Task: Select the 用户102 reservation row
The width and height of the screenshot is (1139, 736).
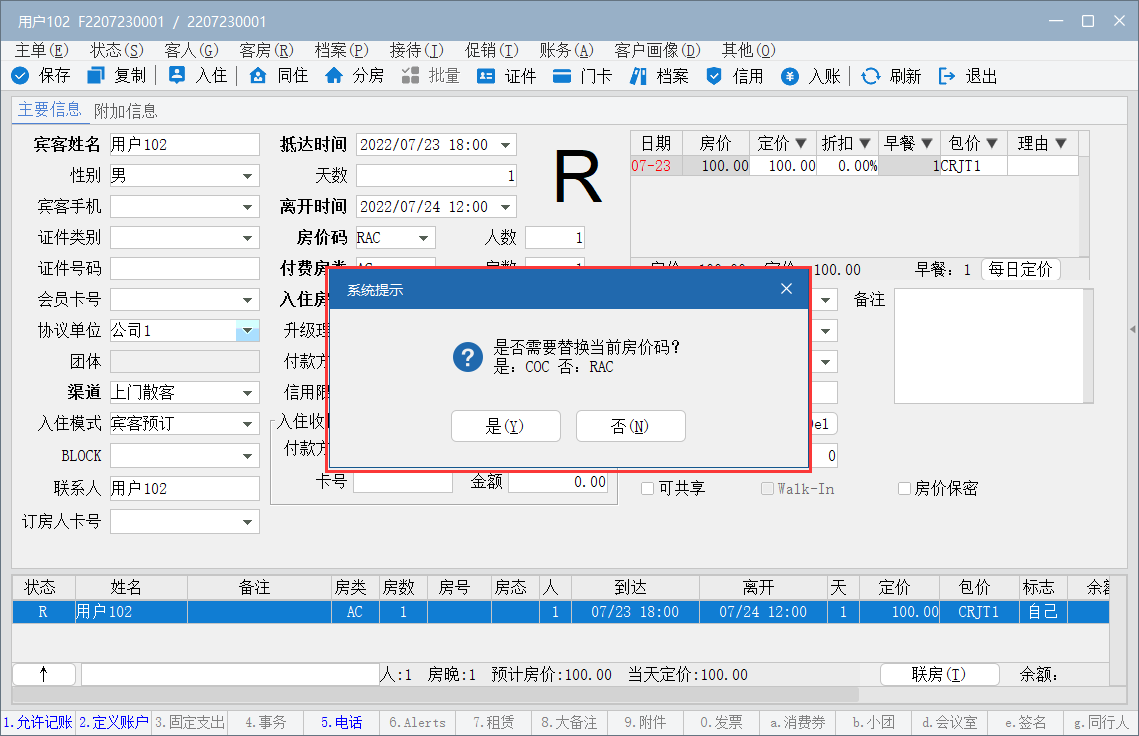Action: click(x=560, y=612)
